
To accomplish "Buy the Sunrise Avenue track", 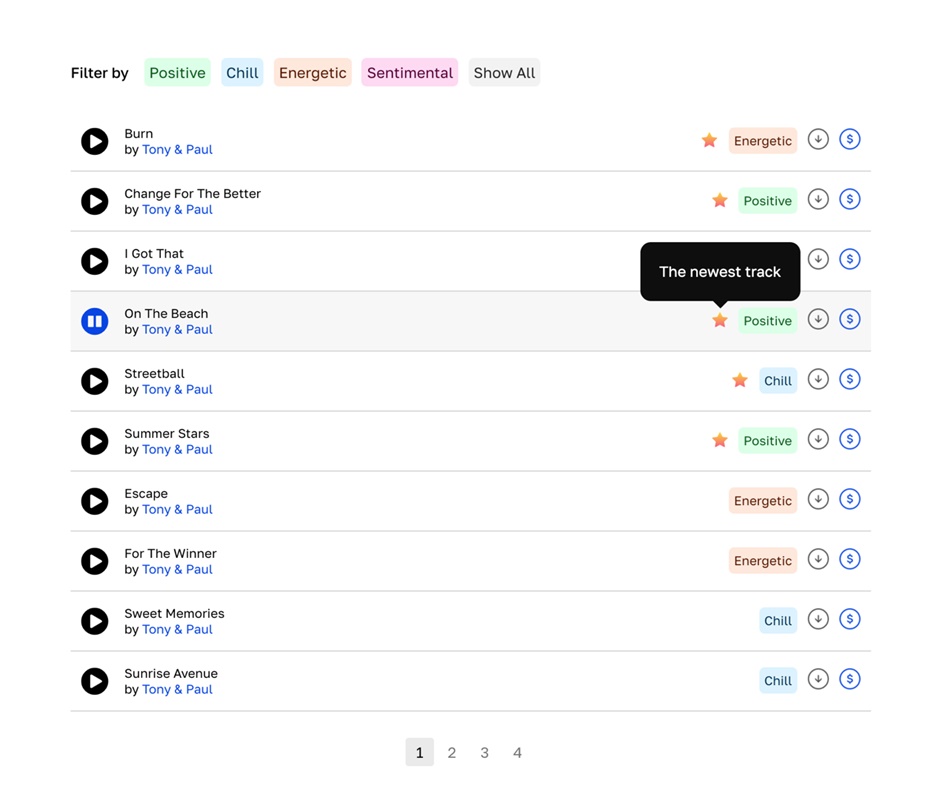I will pos(850,680).
